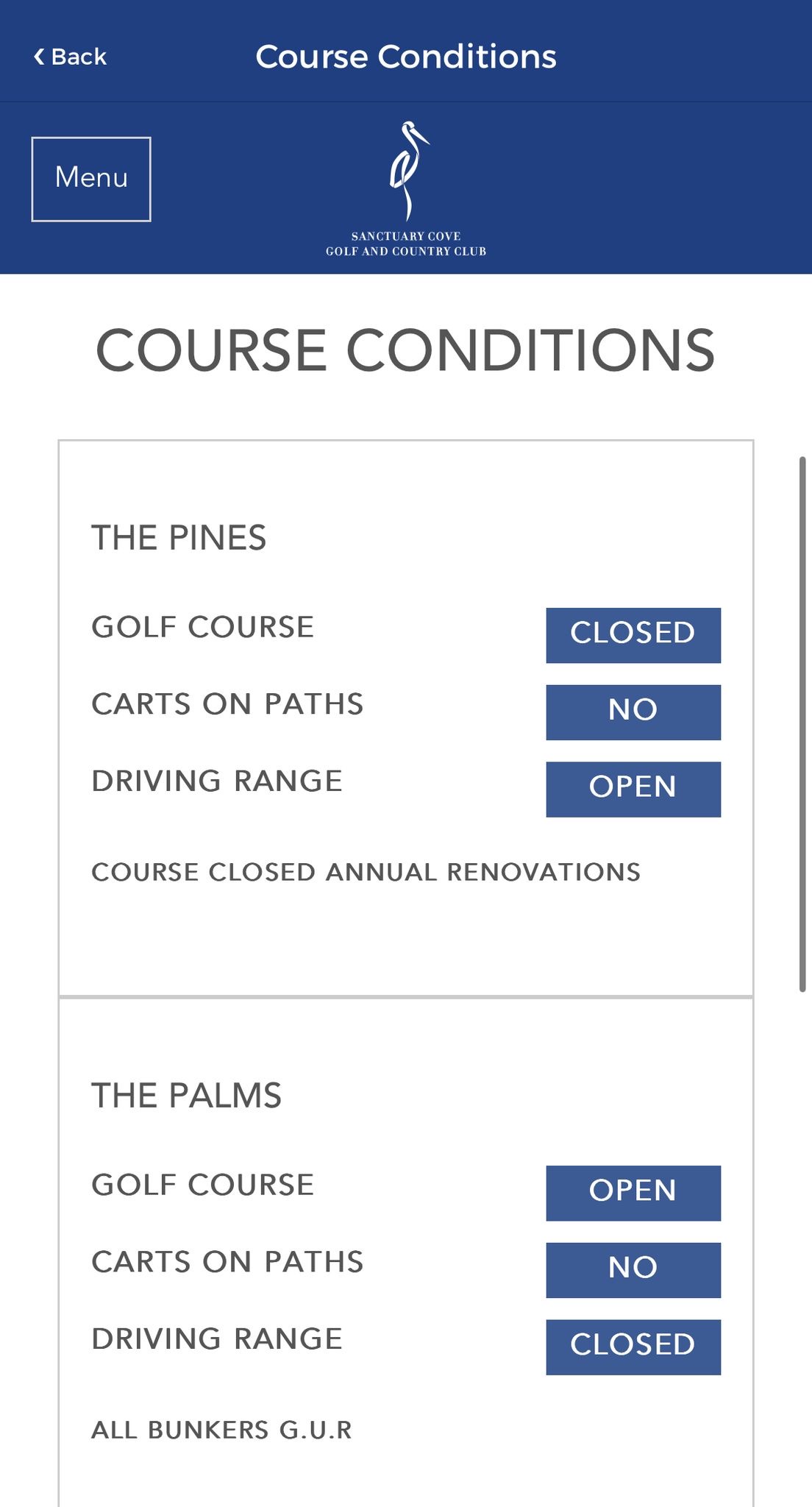The image size is (812, 1507).
Task: Click The Pines driving range OPEN badge
Action: 633,789
